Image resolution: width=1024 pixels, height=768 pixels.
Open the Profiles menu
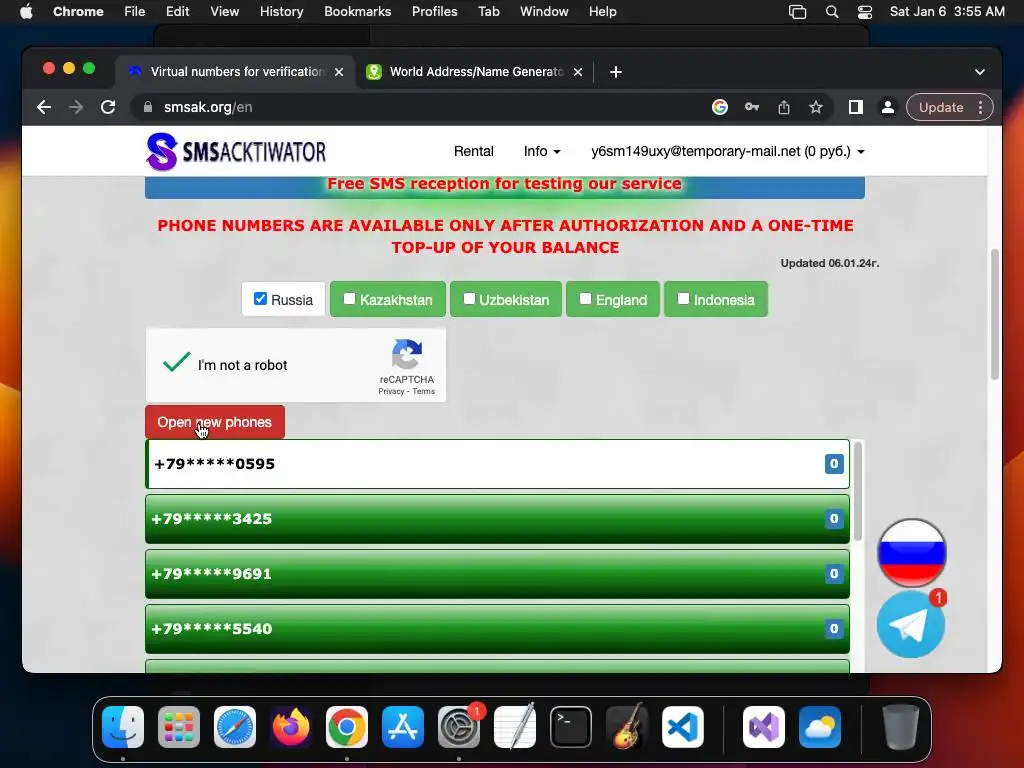pos(434,12)
